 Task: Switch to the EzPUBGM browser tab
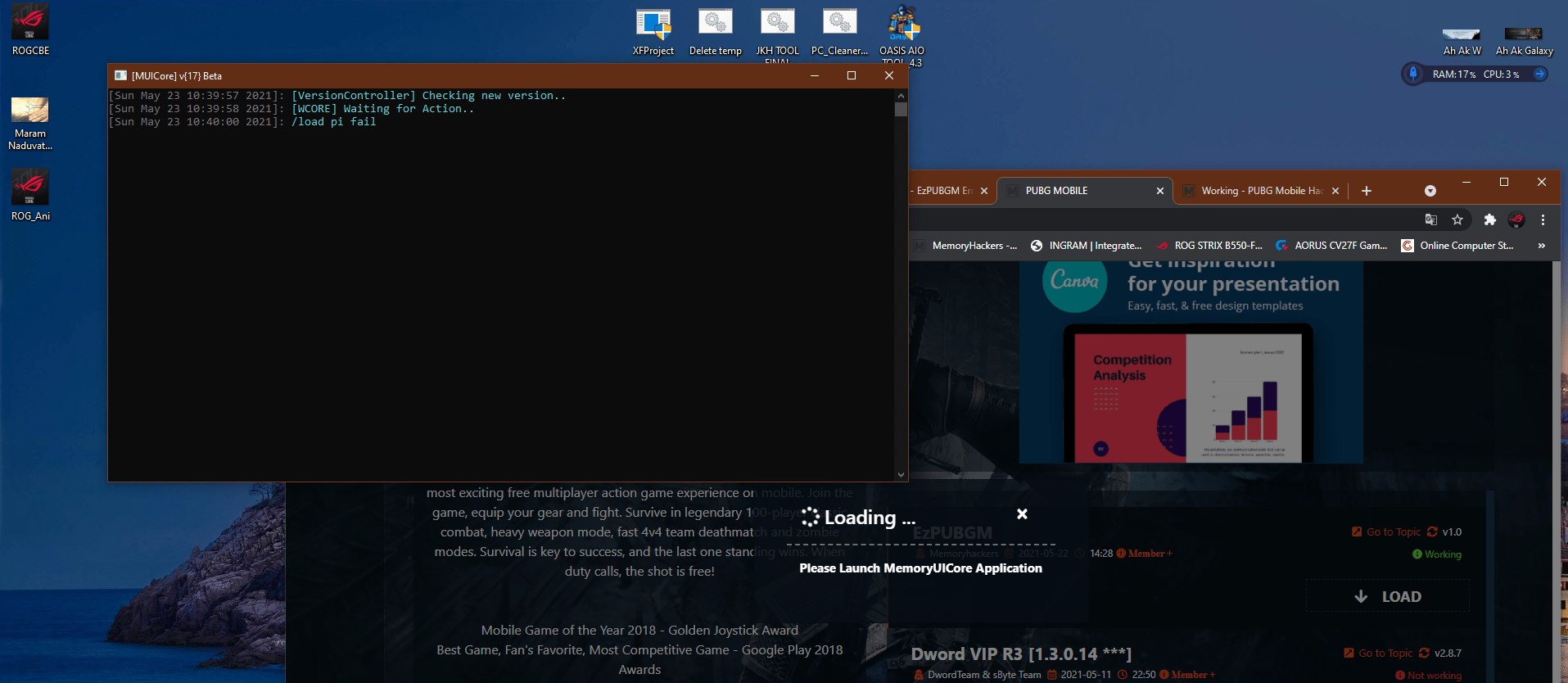[943, 191]
